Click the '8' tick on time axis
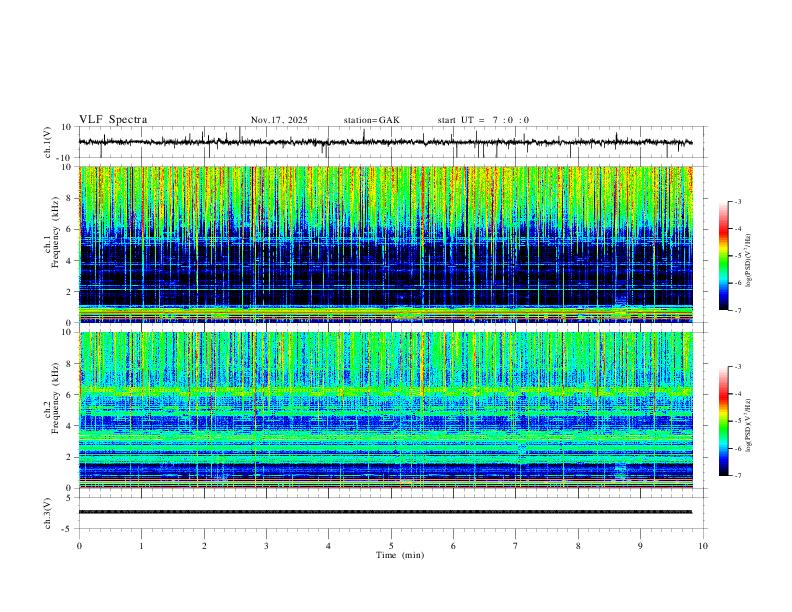This screenshot has height=612, width=792. 578,546
